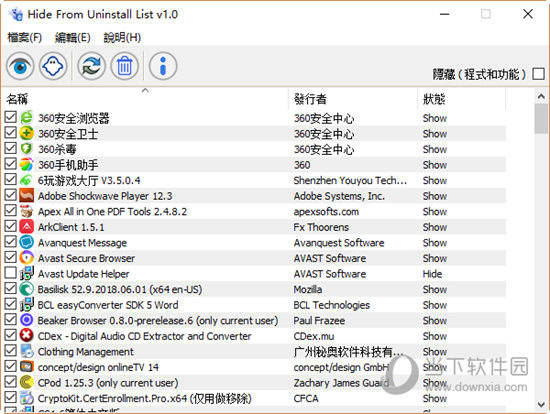Click the trash can delete toolbar icon
Image resolution: width=550 pixels, height=414 pixels.
click(125, 66)
